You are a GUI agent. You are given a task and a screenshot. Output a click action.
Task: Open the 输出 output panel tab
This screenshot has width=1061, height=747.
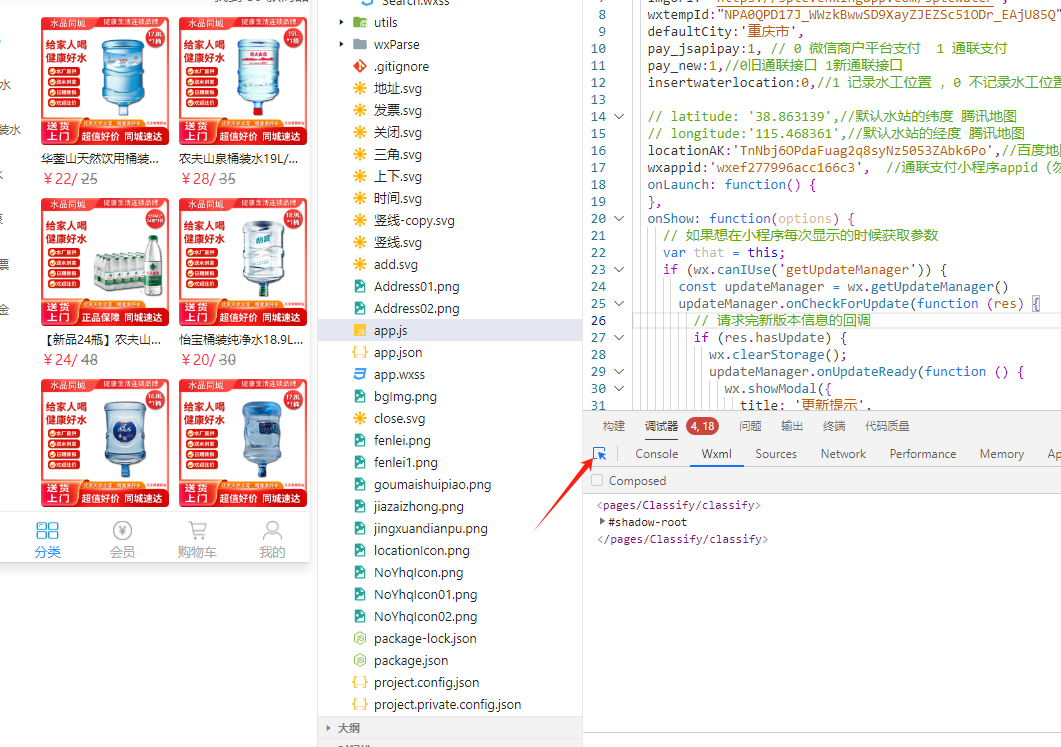click(792, 426)
